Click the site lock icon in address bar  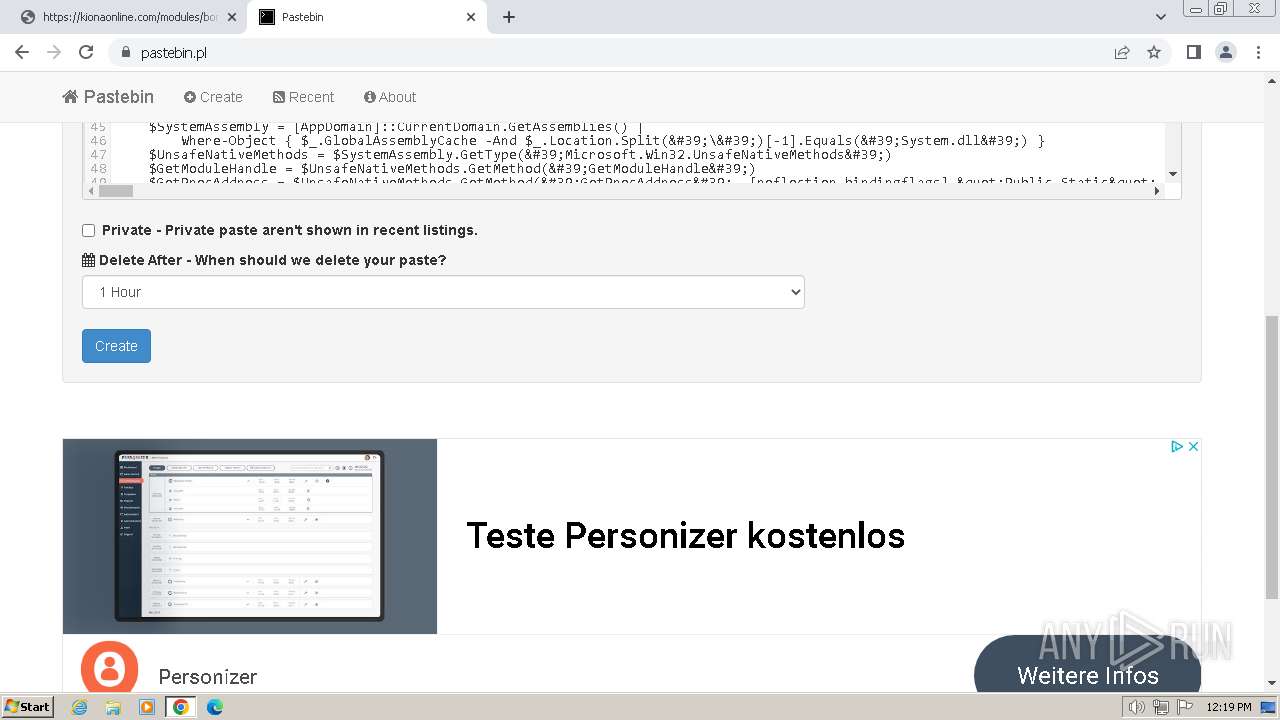pos(126,53)
